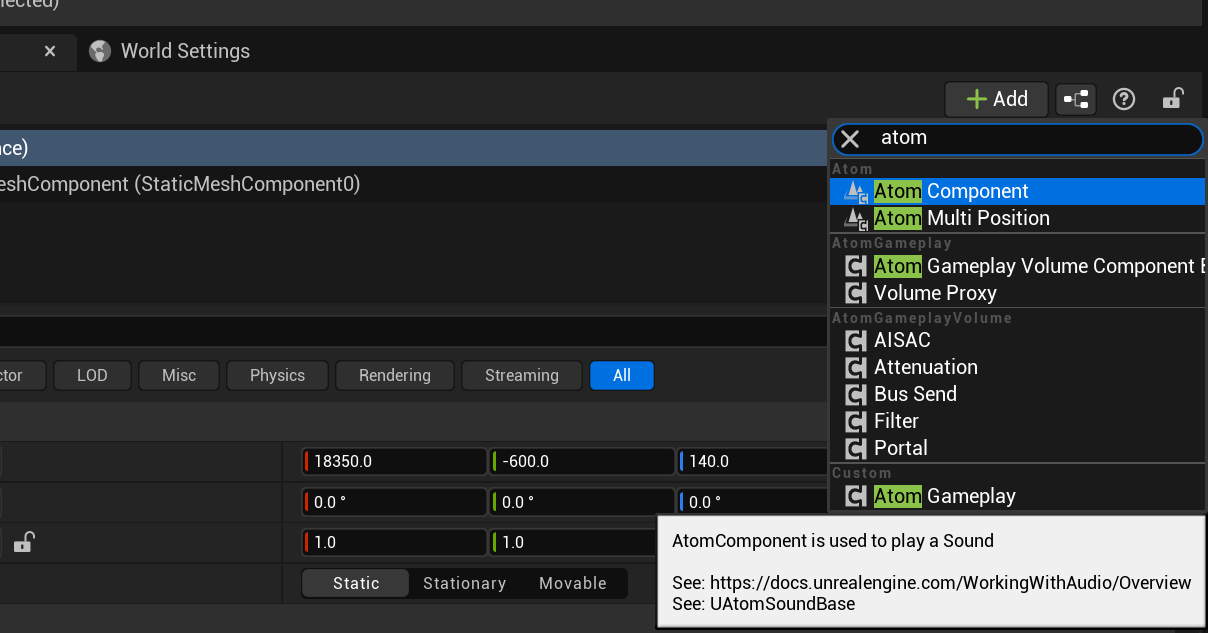
Task: Filter properties by Streaming
Action: 522,375
